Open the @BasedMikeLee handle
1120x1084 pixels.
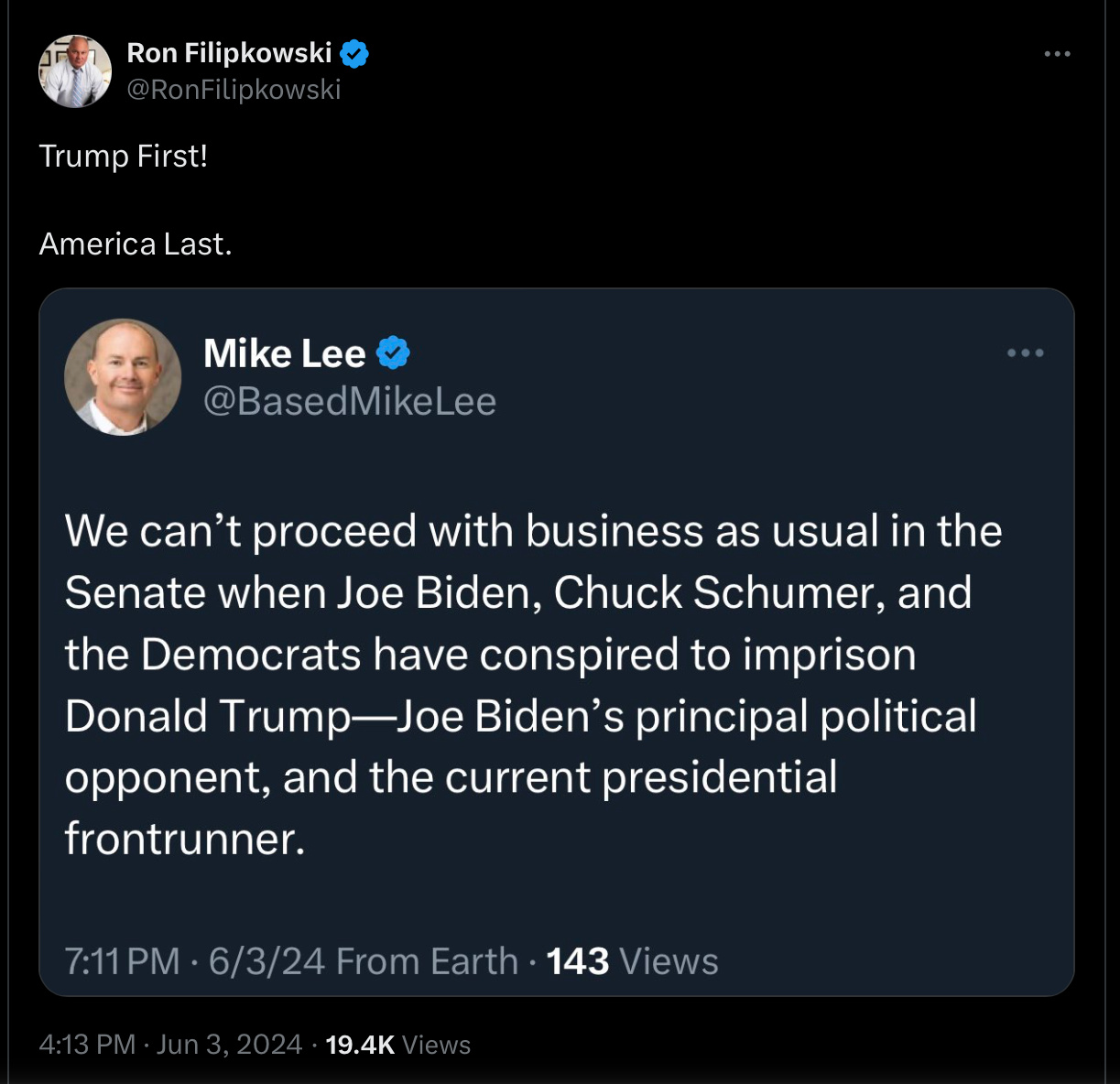point(350,401)
